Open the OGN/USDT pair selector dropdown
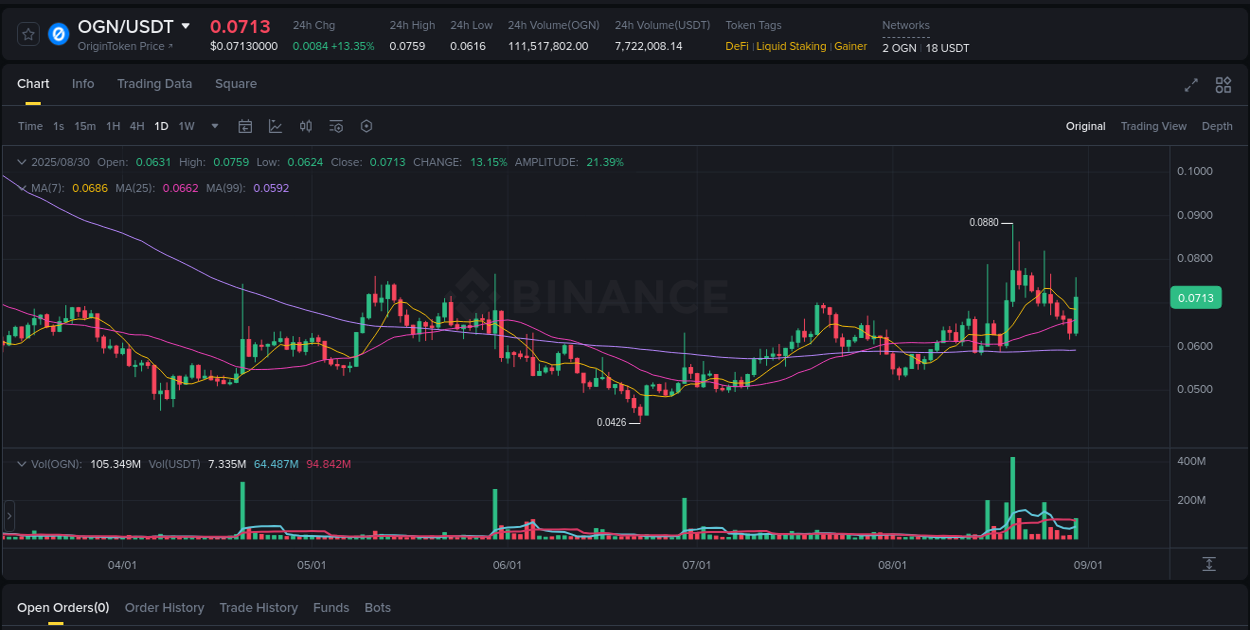The height and width of the screenshot is (630, 1250). [x=184, y=26]
